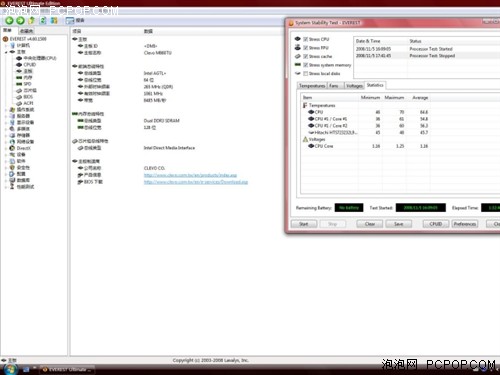
Task: Switch to the 收藏夹 favorites tab
Action: coord(26,31)
